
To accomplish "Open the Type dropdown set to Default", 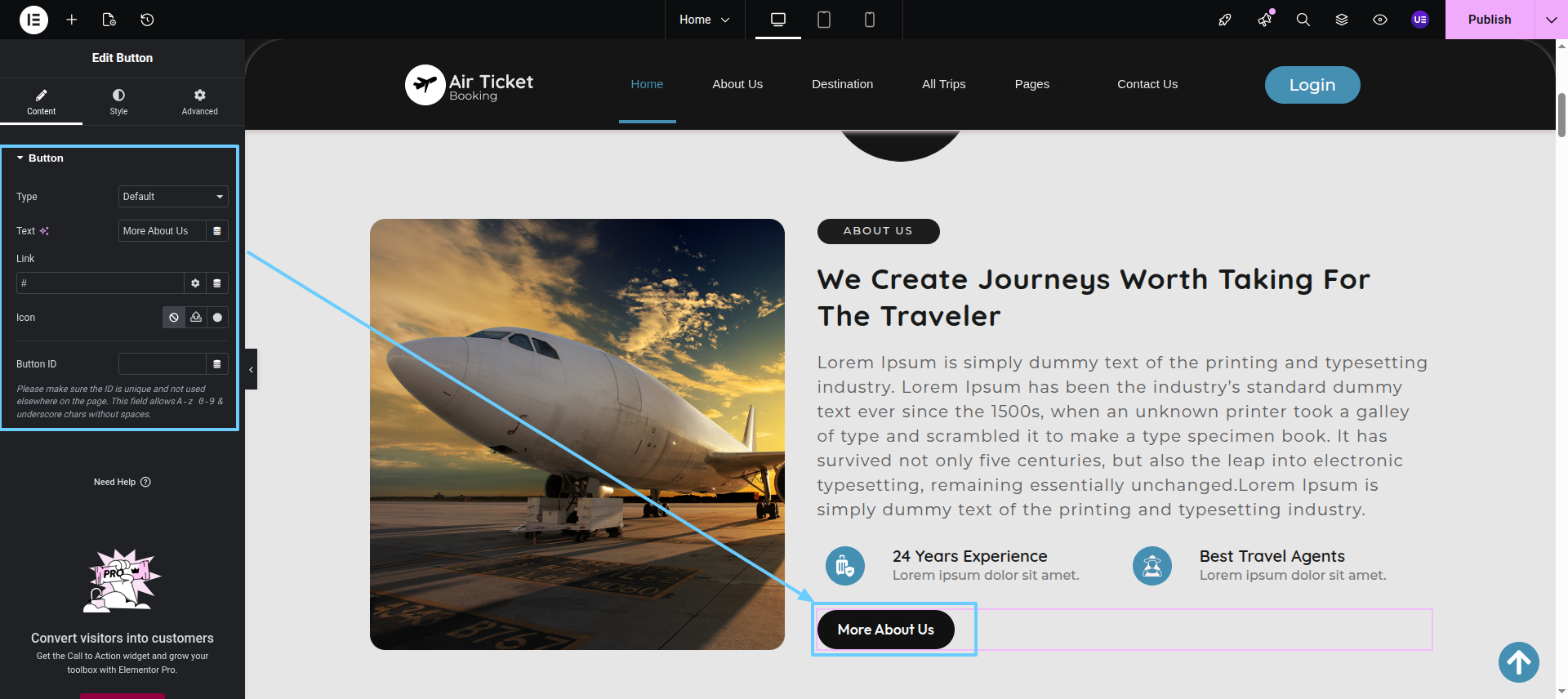I will (x=173, y=197).
